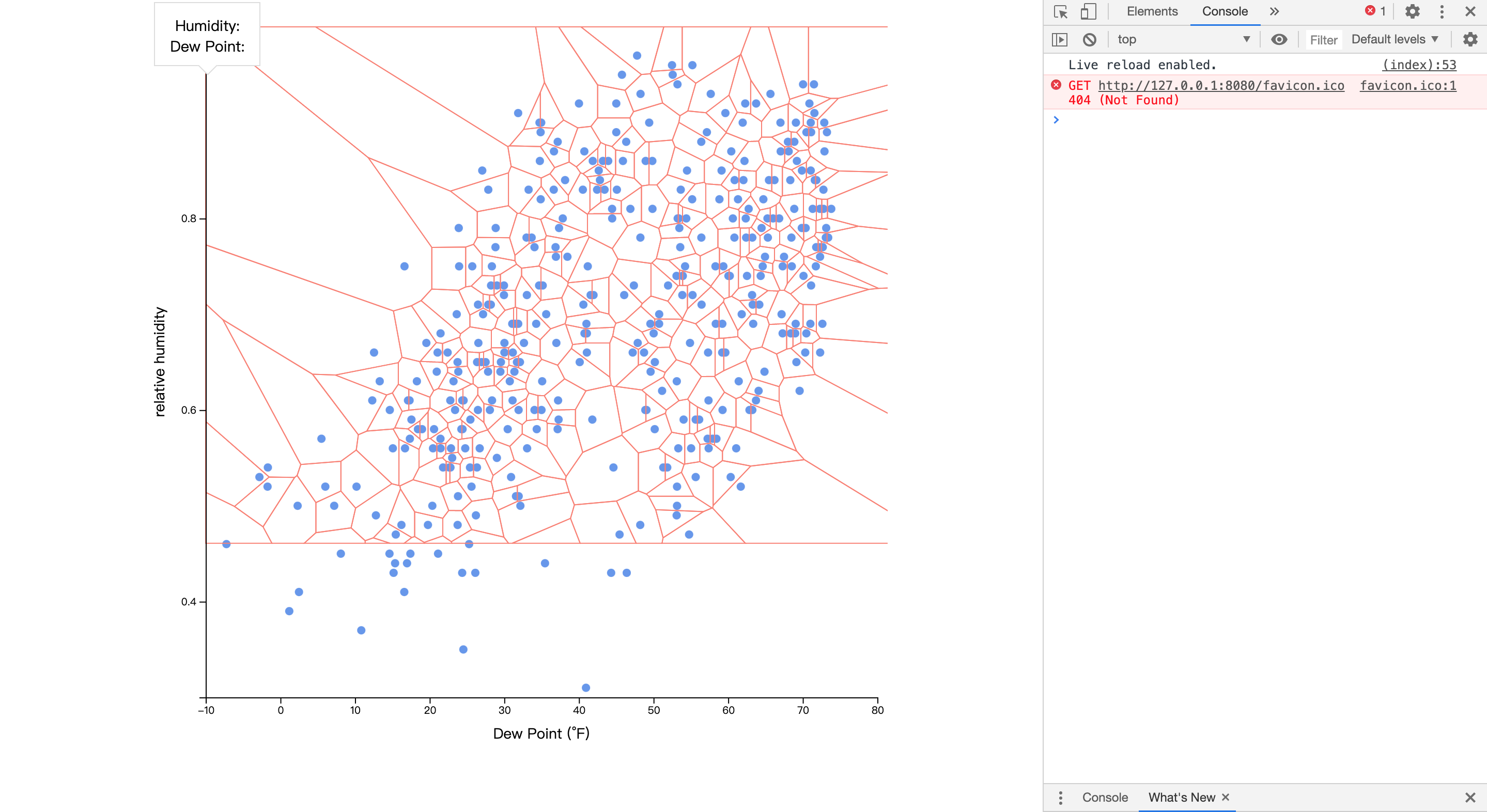Open the top context dropdown
The height and width of the screenshot is (812, 1487).
[x=1183, y=39]
